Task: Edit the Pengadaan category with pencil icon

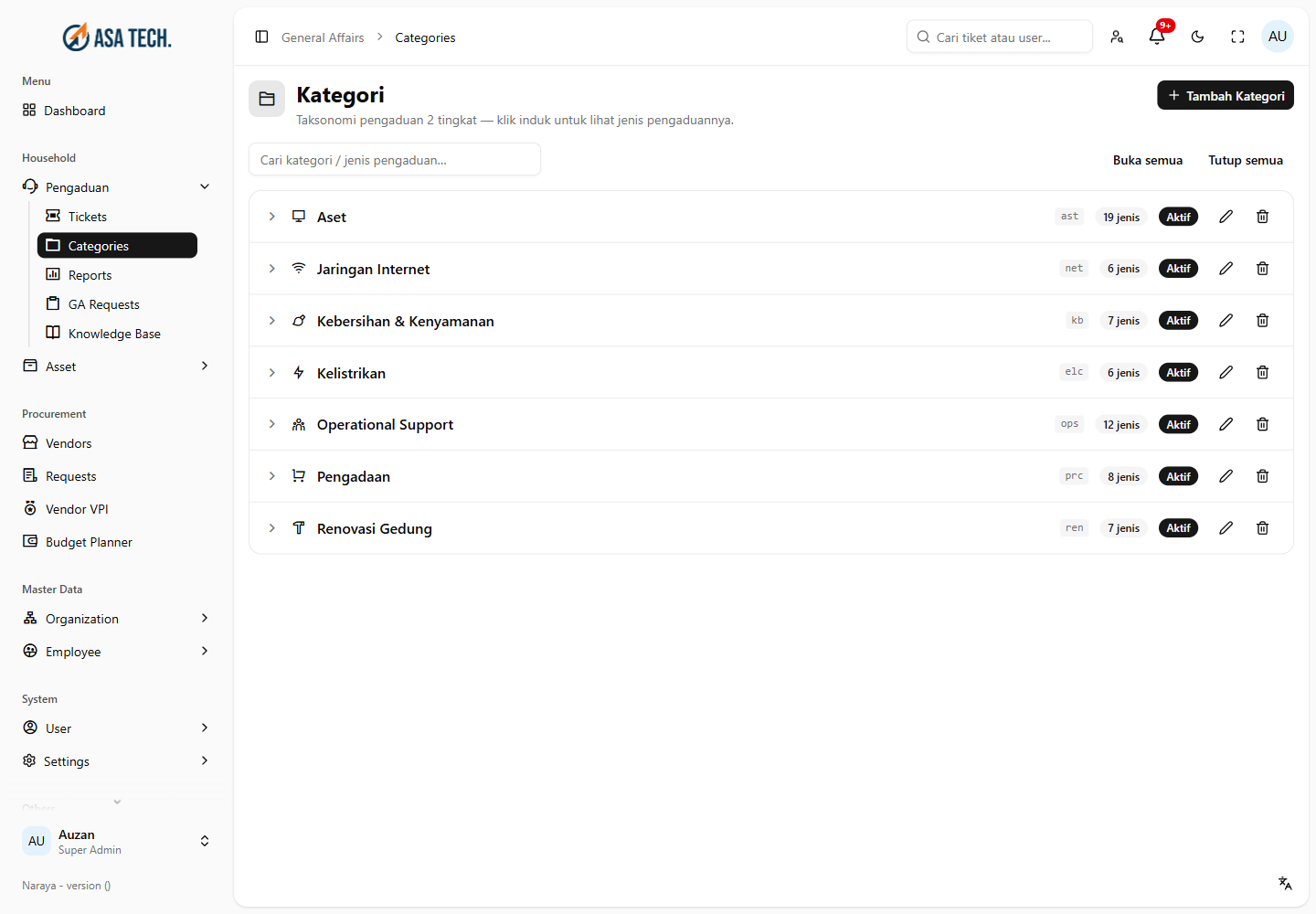Action: 1226,476
